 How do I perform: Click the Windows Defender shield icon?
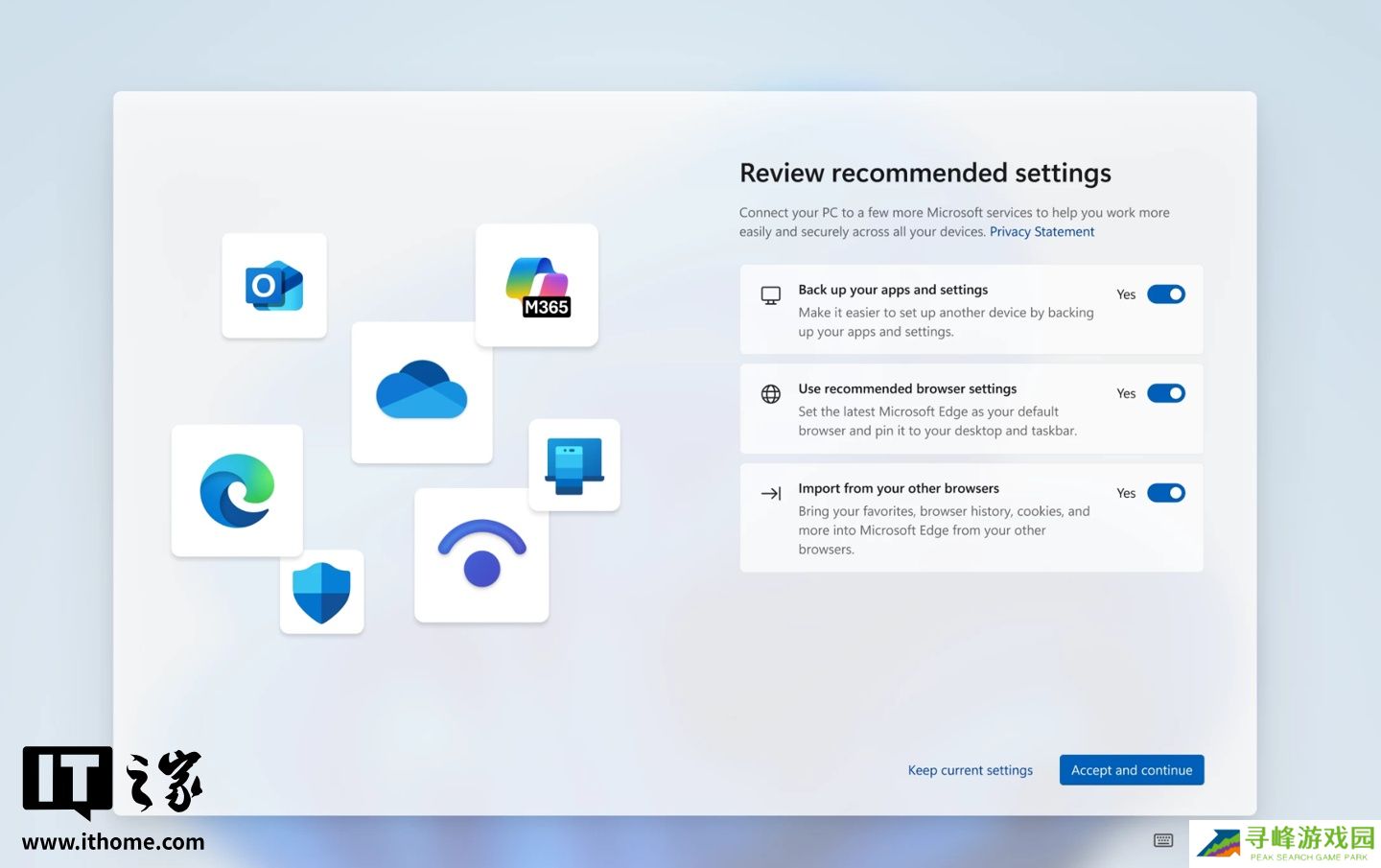click(321, 592)
